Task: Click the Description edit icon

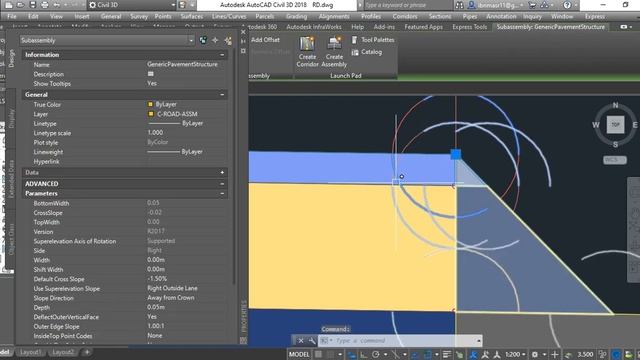Action: point(151,74)
